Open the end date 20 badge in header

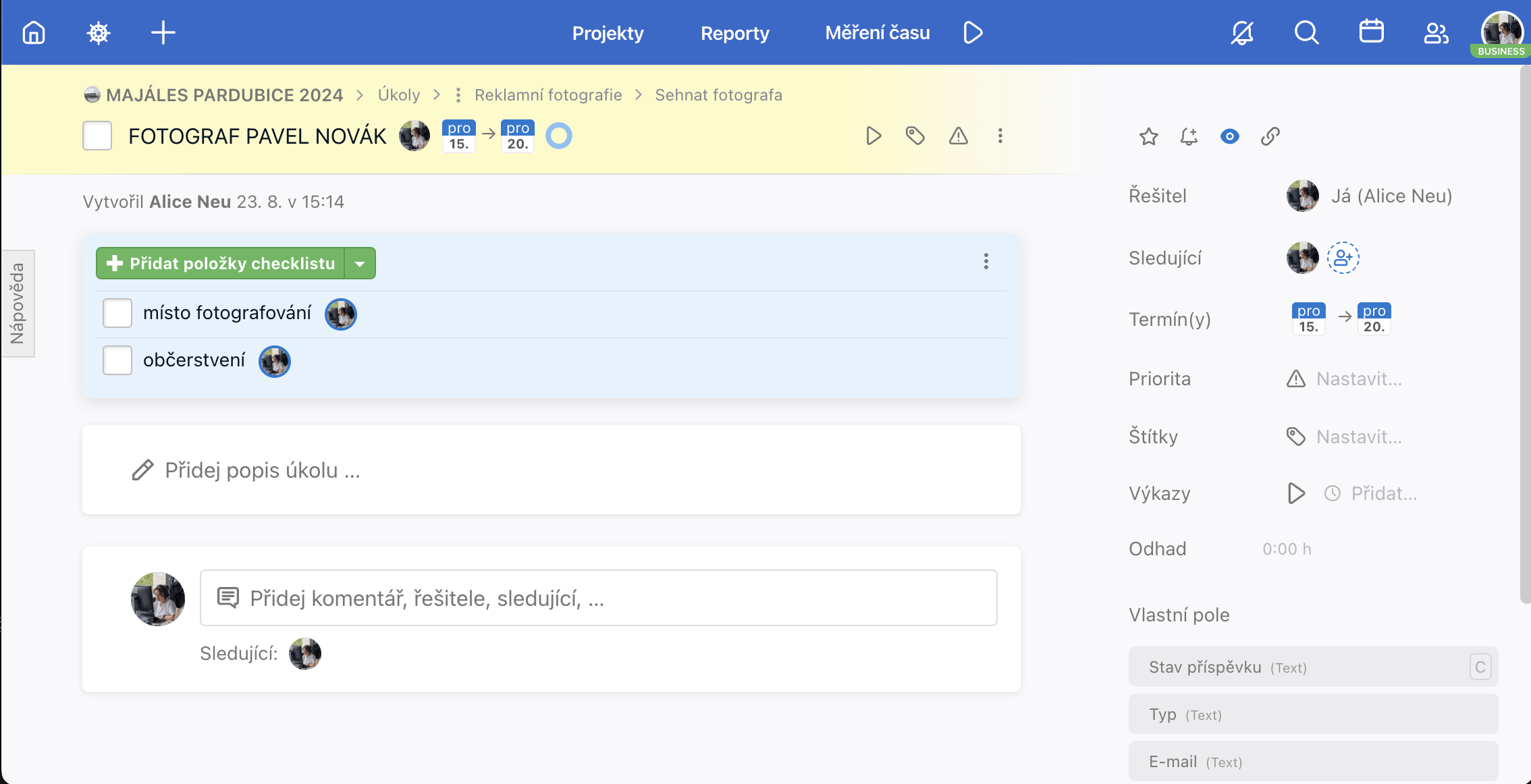click(x=518, y=136)
